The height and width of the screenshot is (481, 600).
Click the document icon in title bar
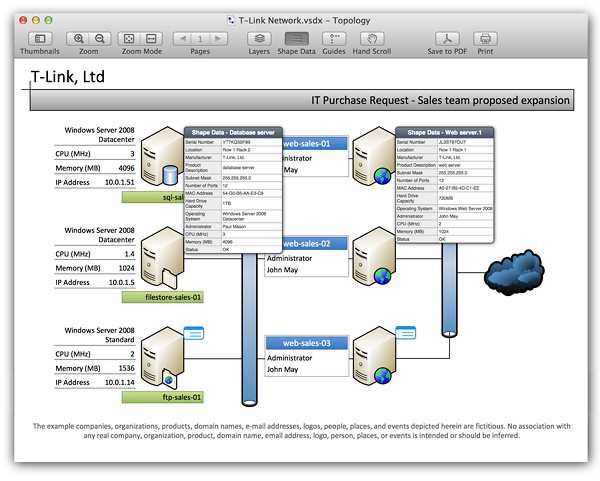231,20
